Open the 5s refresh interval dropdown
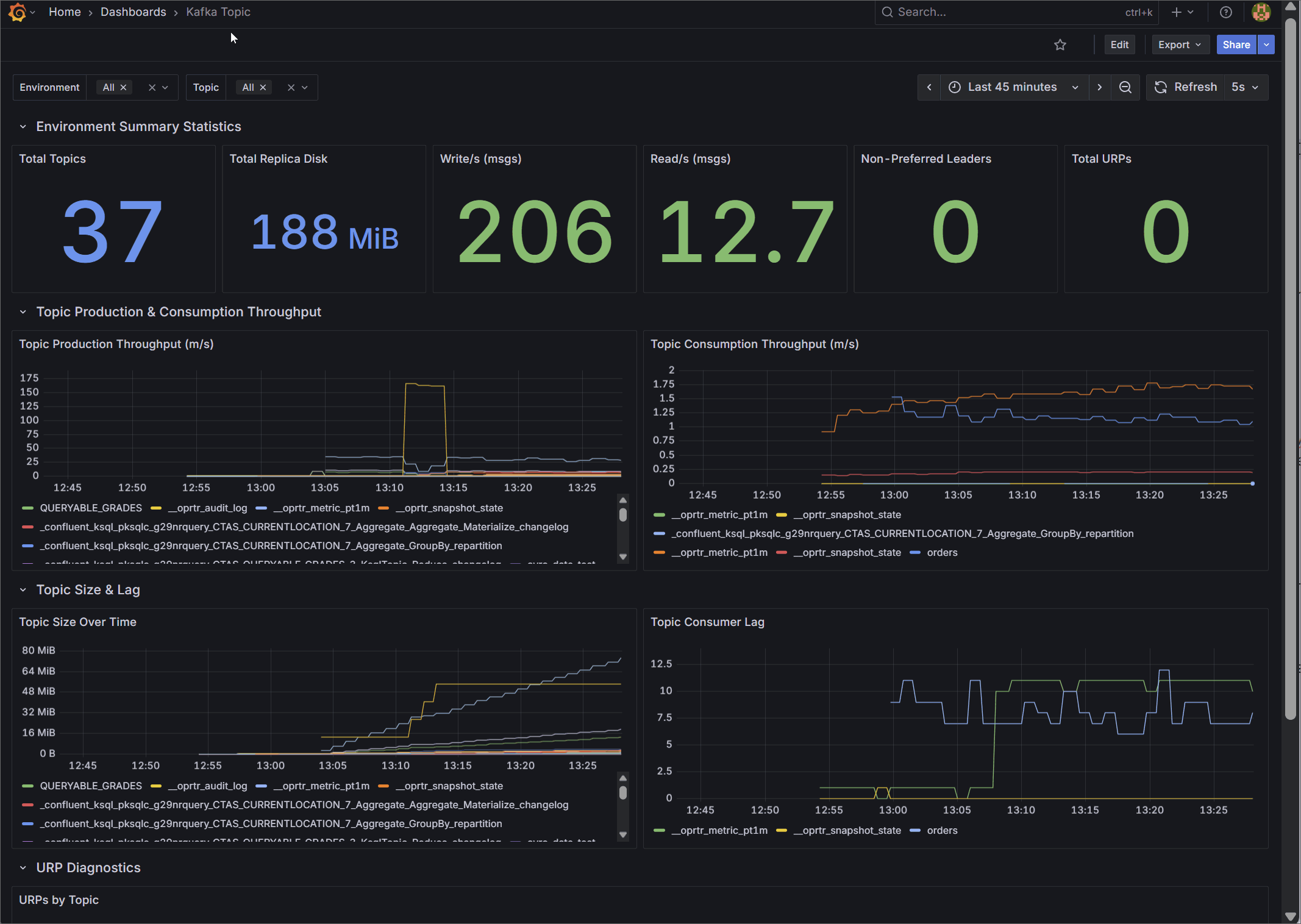This screenshot has width=1301, height=924. click(x=1245, y=87)
